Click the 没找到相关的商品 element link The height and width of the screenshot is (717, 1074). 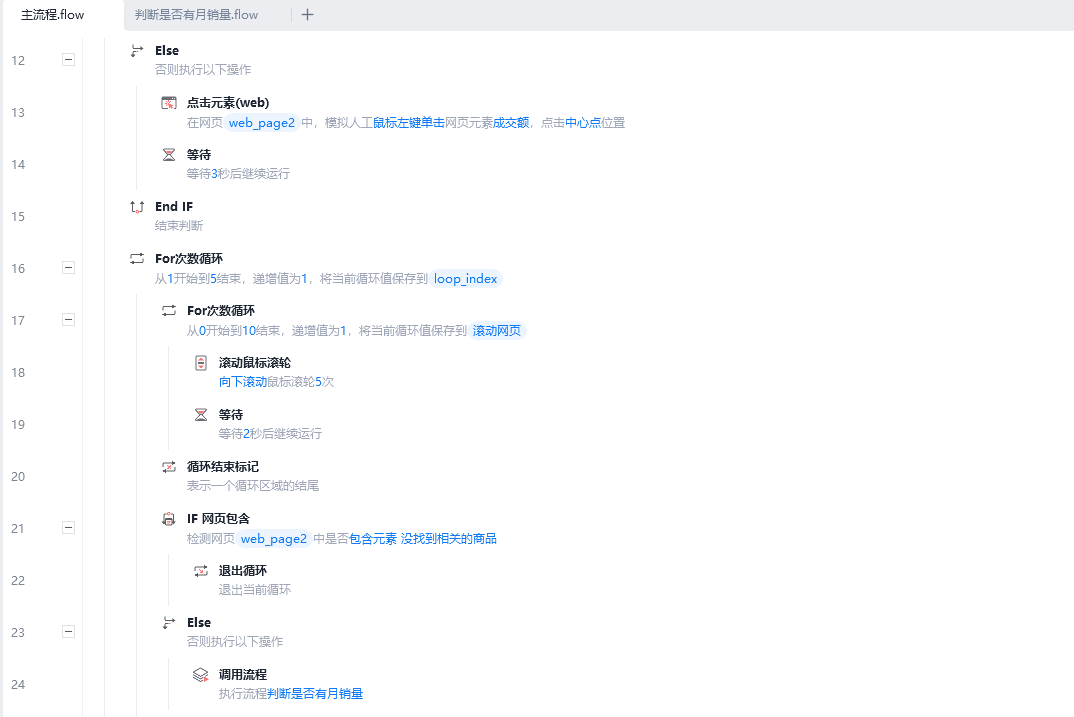click(449, 539)
